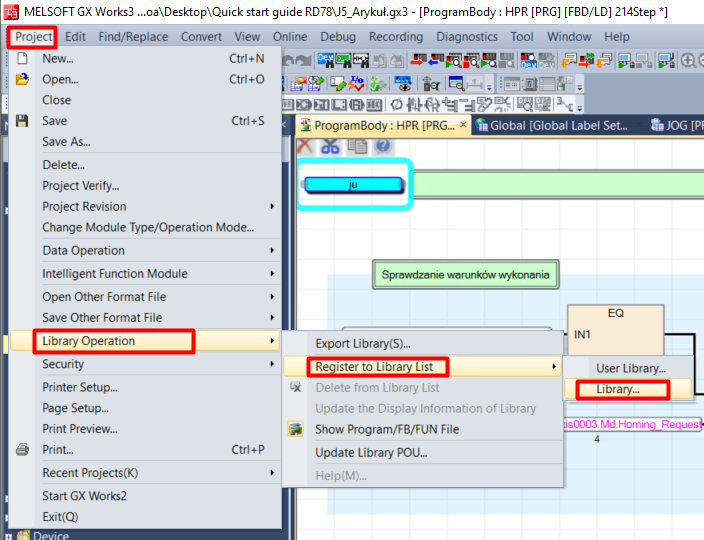
Task: Click icon next to Show Program/FB/FUN File
Action: (295, 429)
